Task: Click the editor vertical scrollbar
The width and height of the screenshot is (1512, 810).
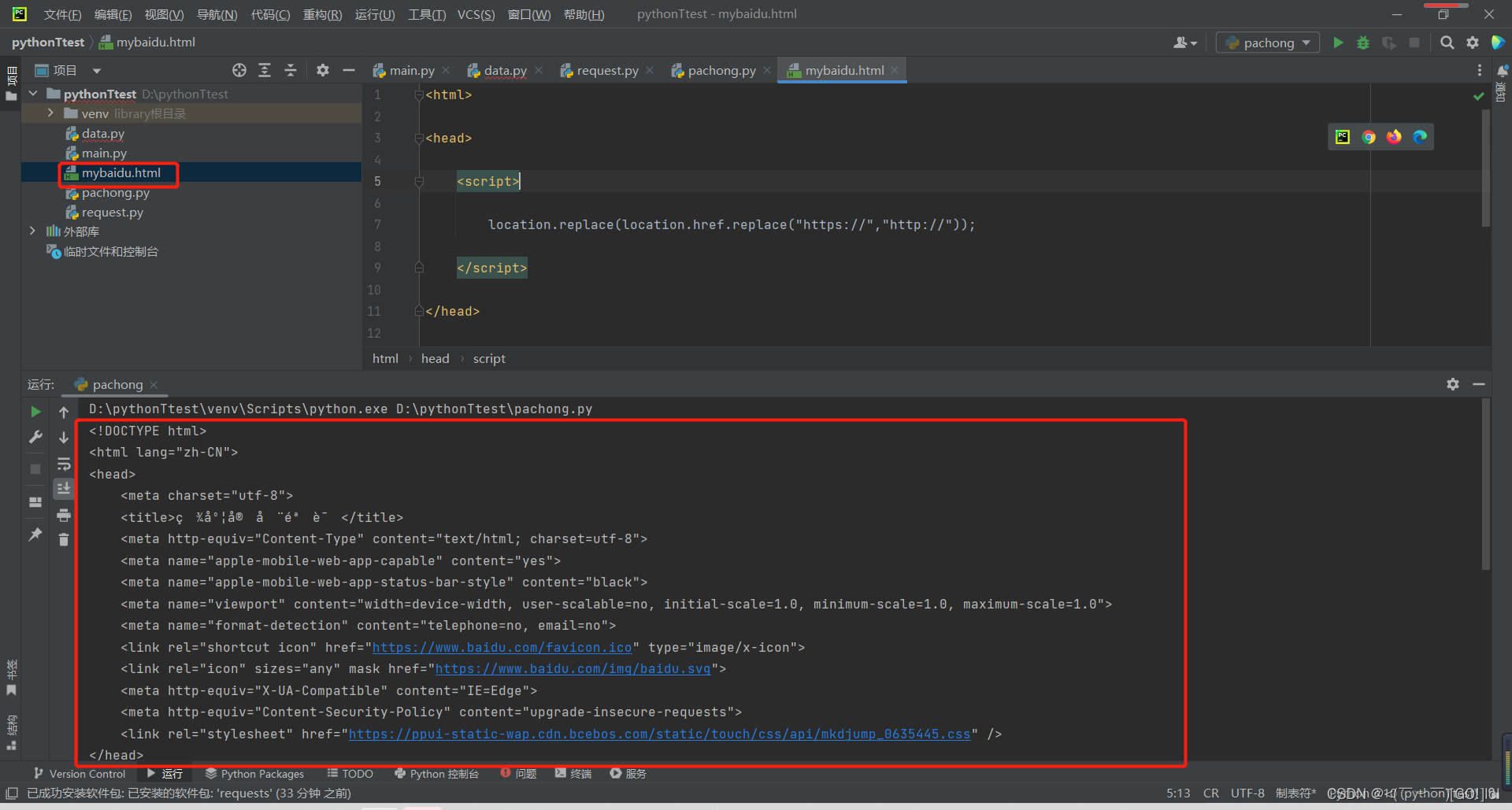Action: [1486, 168]
